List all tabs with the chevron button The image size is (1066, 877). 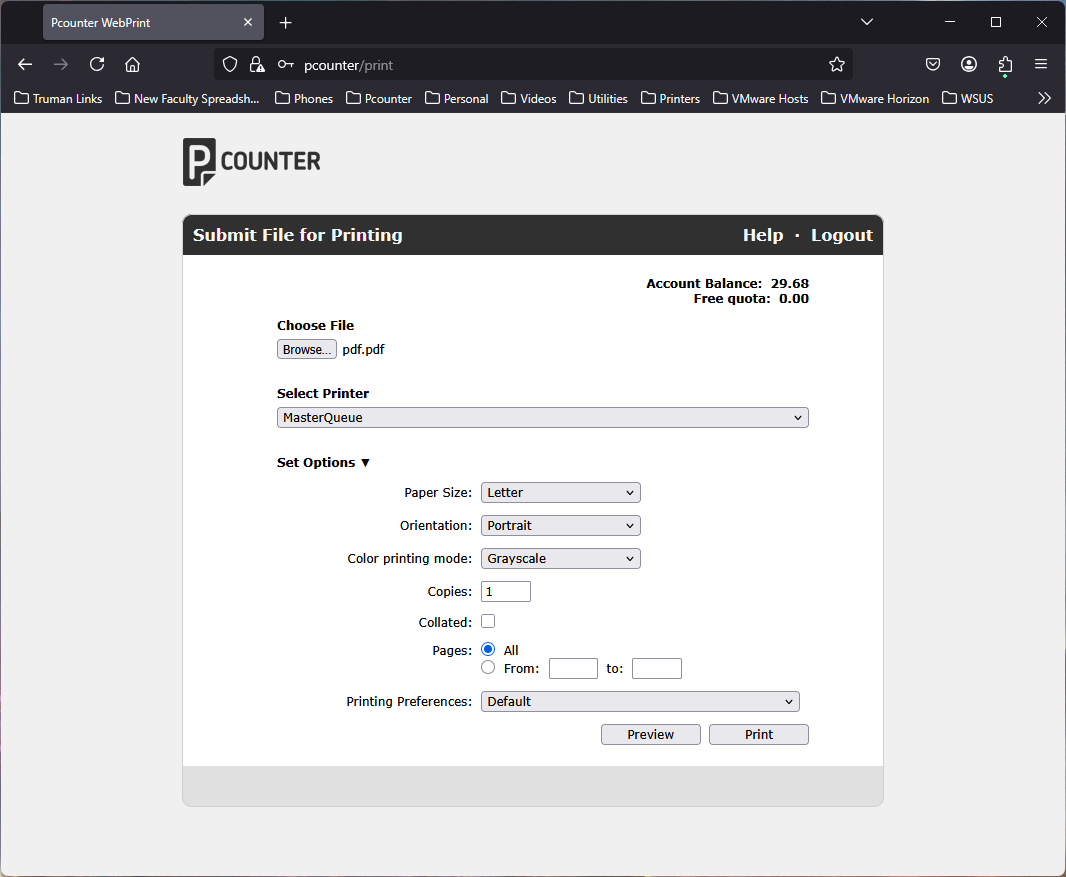point(867,22)
